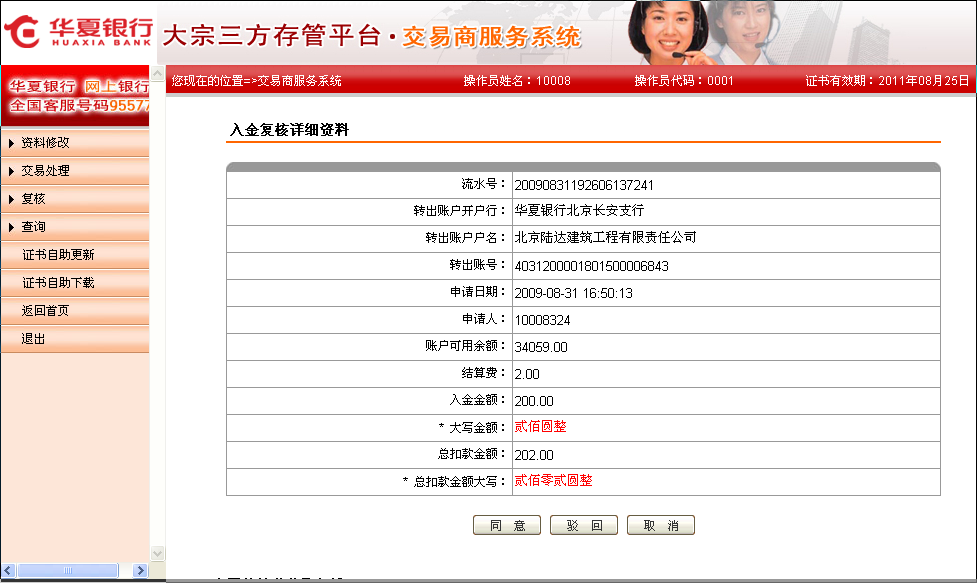
Task: Click the sidebar scroll right arrow
Action: 140,570
